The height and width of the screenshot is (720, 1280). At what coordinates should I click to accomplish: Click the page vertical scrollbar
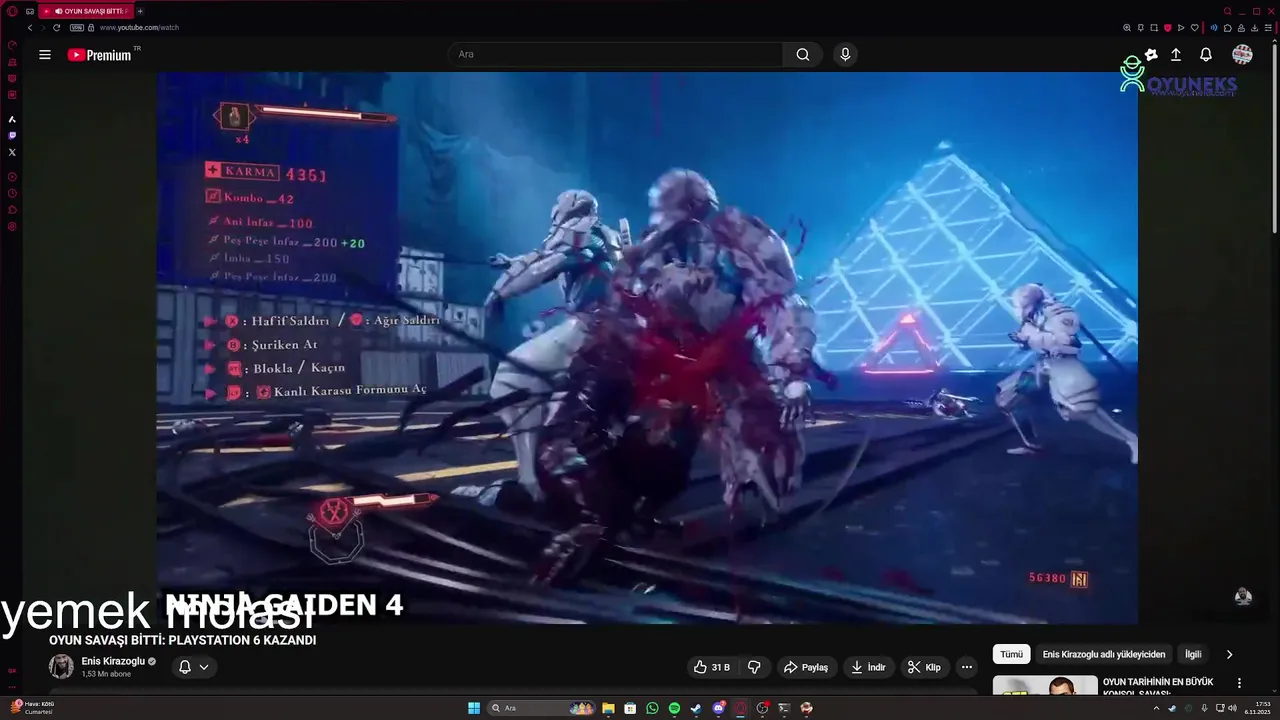[x=1274, y=140]
